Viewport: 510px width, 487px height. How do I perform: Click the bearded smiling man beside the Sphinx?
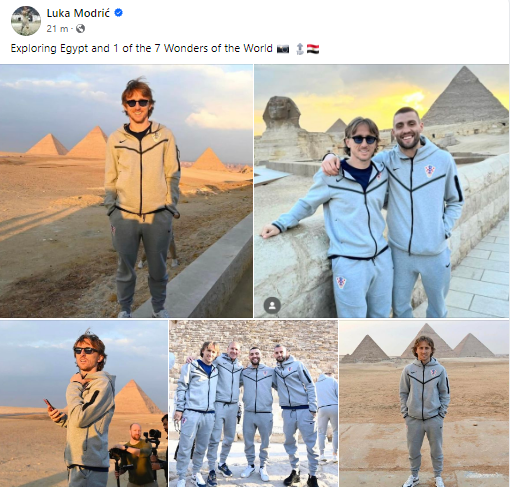[x=422, y=213]
